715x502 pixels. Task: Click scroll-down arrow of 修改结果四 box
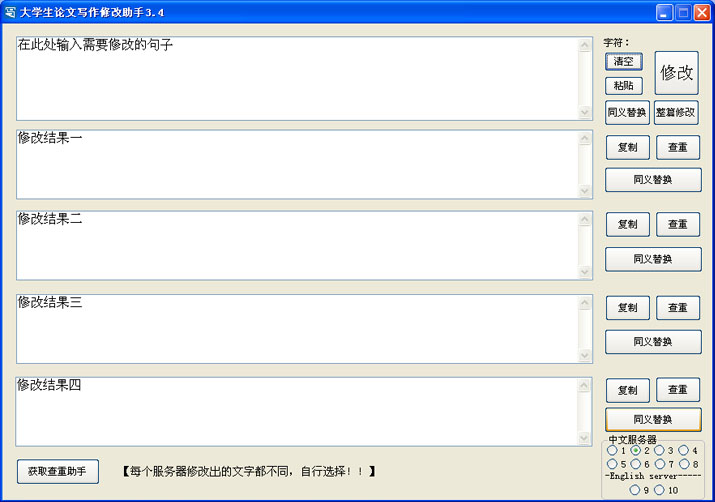click(585, 438)
